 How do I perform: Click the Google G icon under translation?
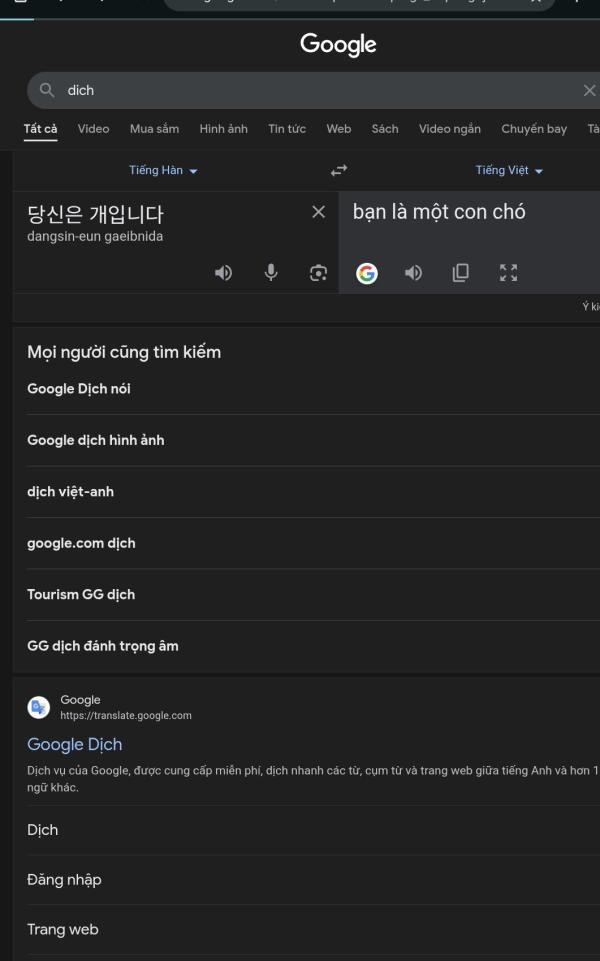pyautogui.click(x=367, y=273)
